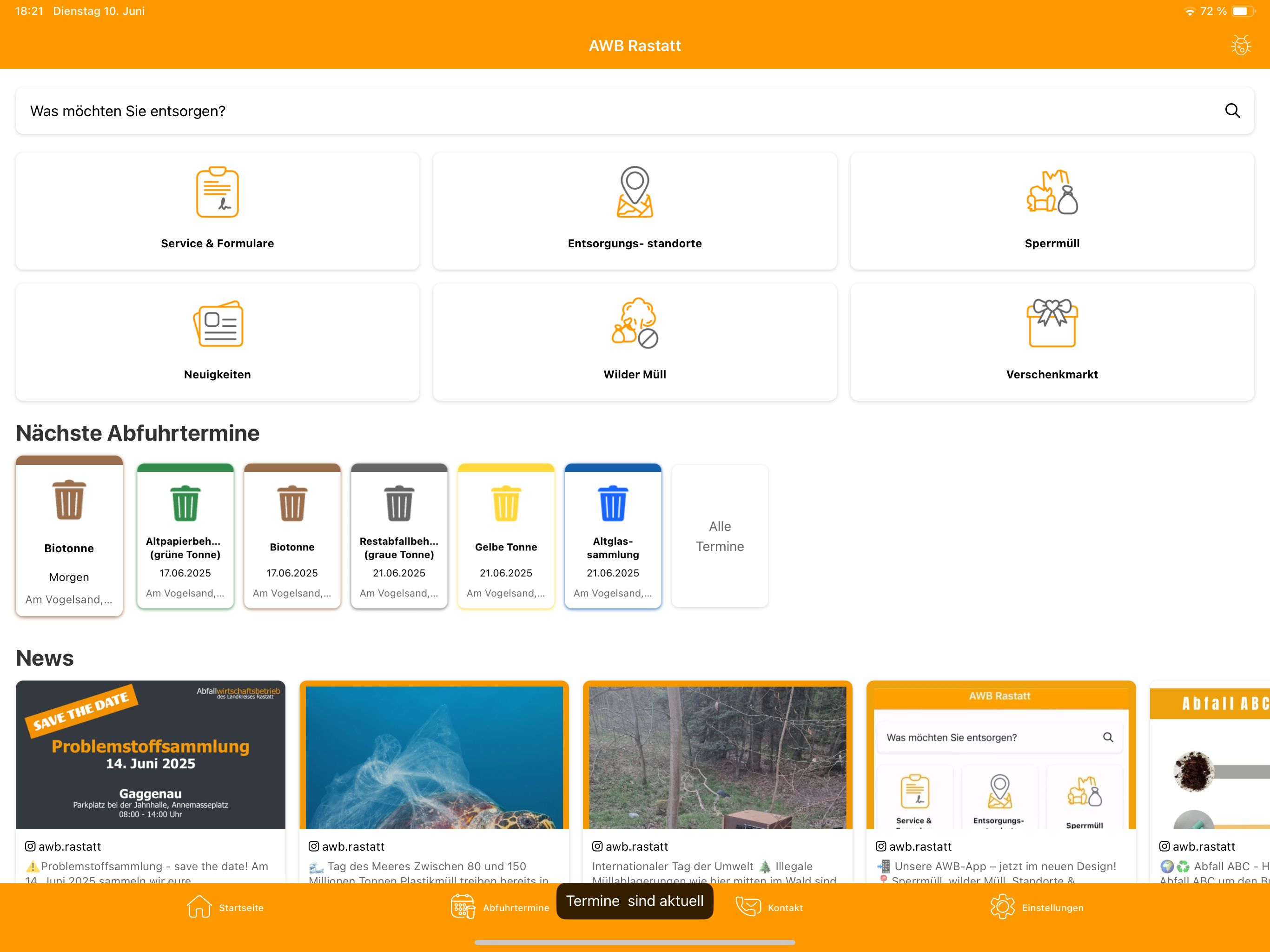Open the forest illegal dumping news image
Viewport: 1270px width, 952px height.
pos(718,754)
